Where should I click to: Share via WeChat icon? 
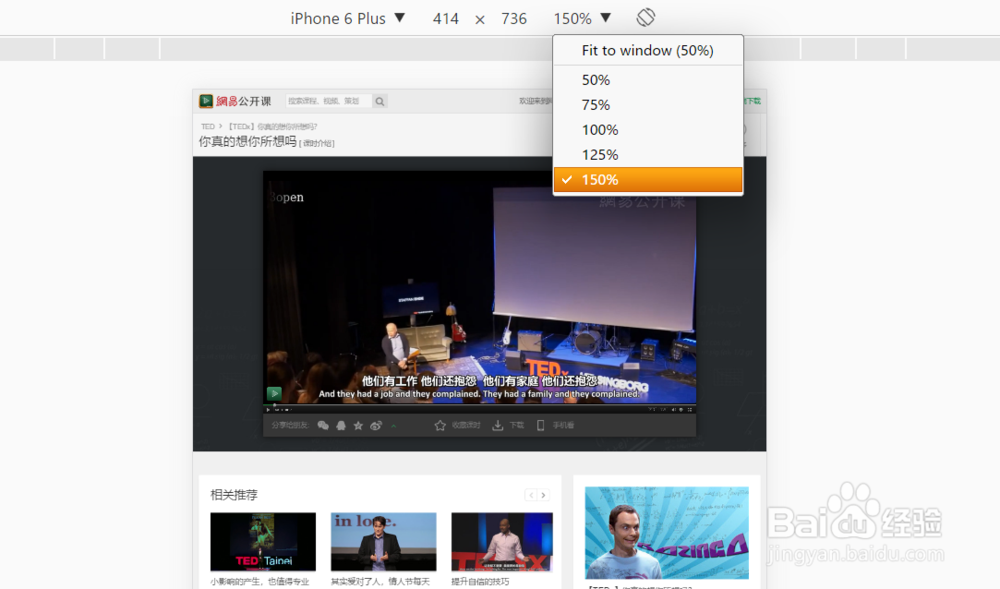click(x=323, y=425)
